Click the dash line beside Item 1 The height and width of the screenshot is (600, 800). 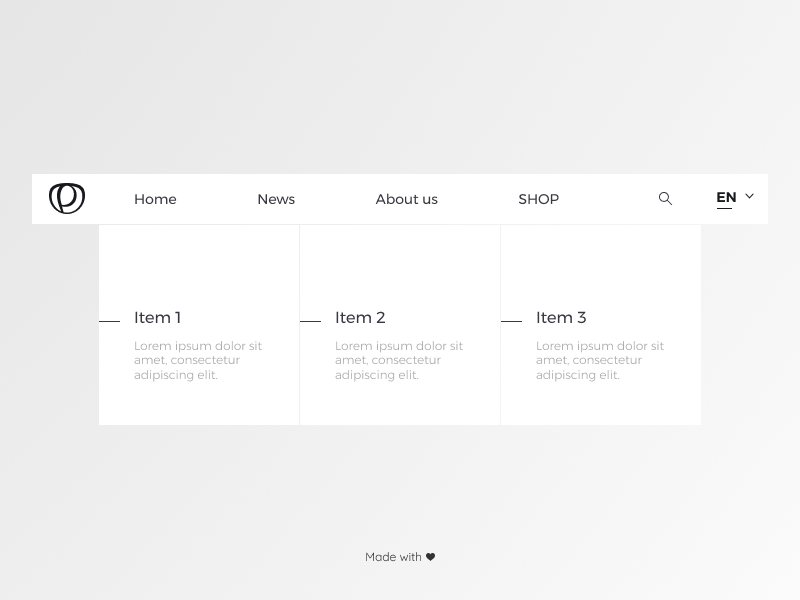point(109,321)
